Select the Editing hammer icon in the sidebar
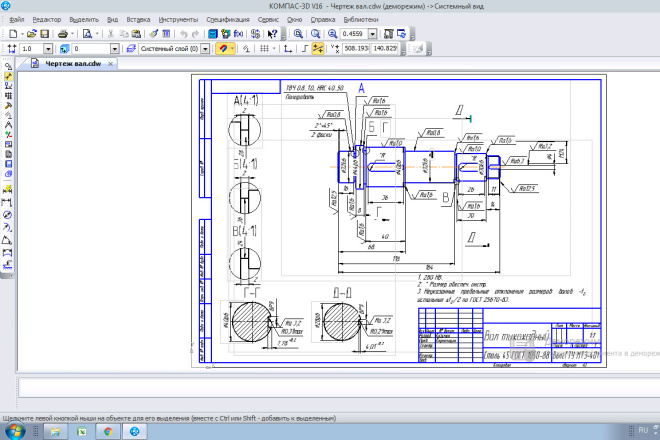This screenshot has height=440, width=660. click(x=8, y=106)
